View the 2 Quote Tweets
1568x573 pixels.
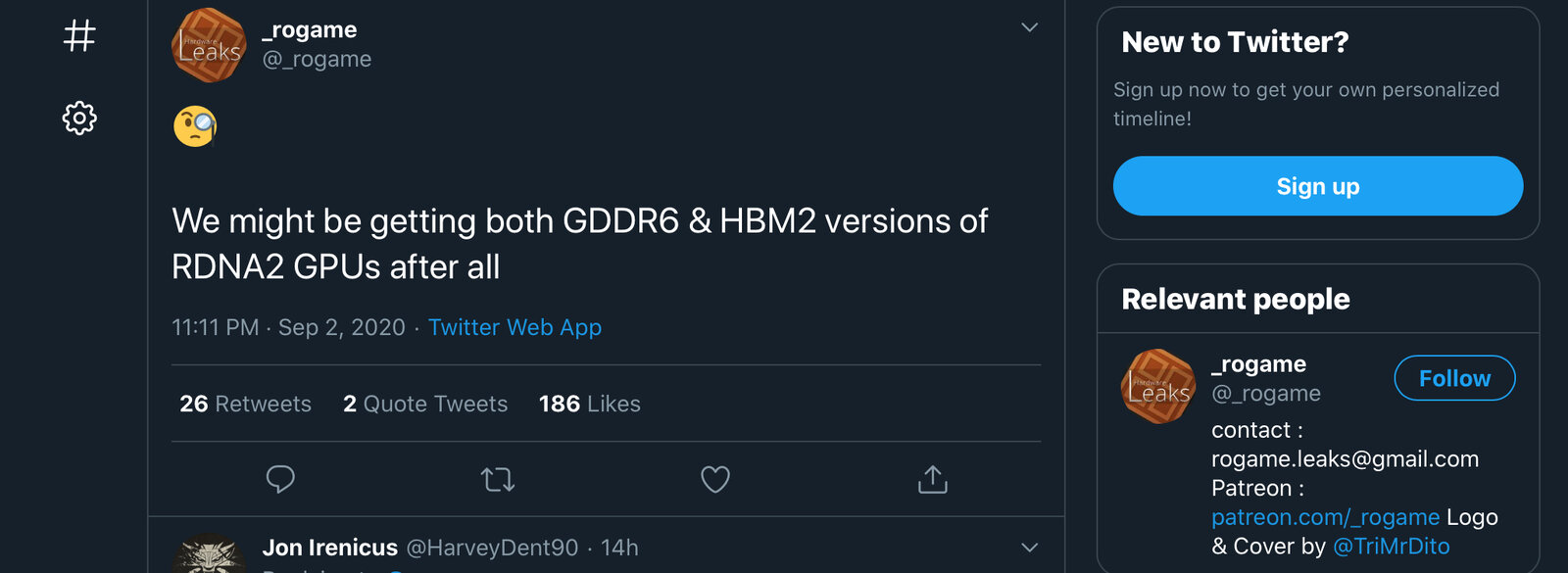click(425, 404)
